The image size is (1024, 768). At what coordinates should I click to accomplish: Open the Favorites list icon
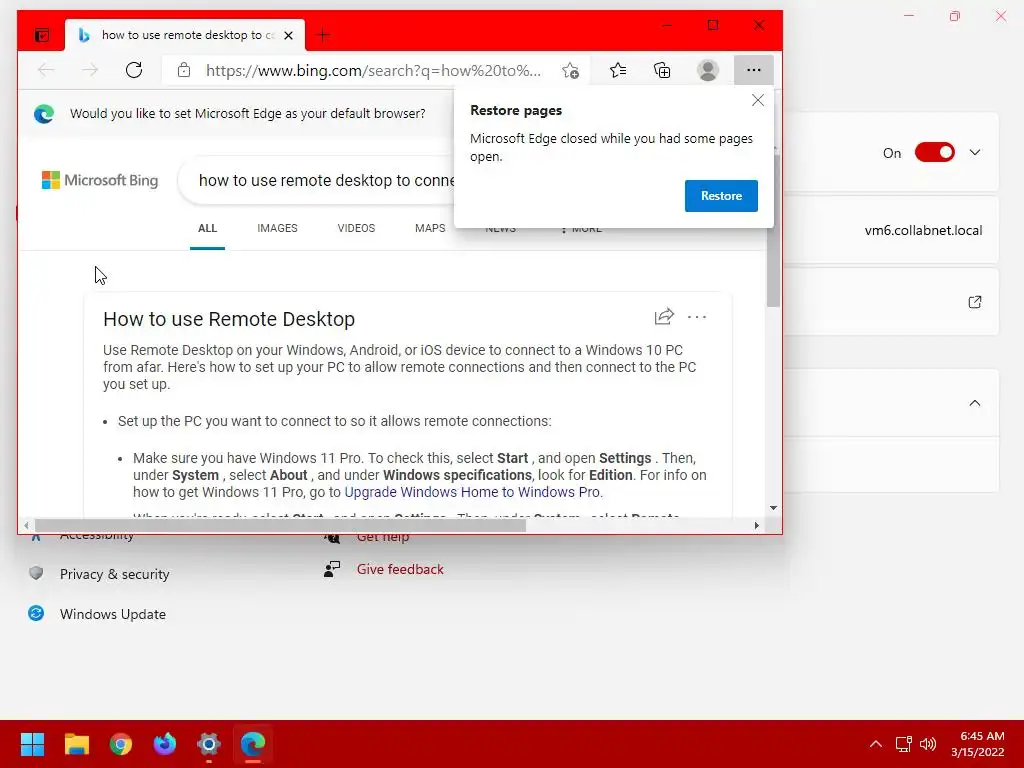click(x=618, y=70)
